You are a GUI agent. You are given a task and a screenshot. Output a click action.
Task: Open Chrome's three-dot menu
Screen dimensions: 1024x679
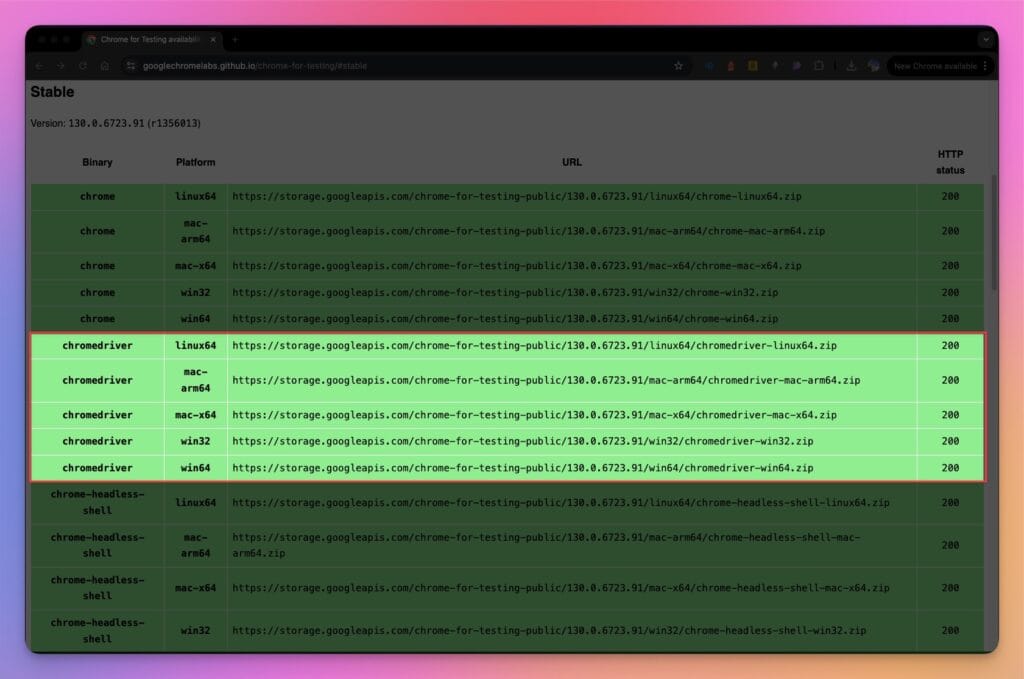pyautogui.click(x=985, y=66)
